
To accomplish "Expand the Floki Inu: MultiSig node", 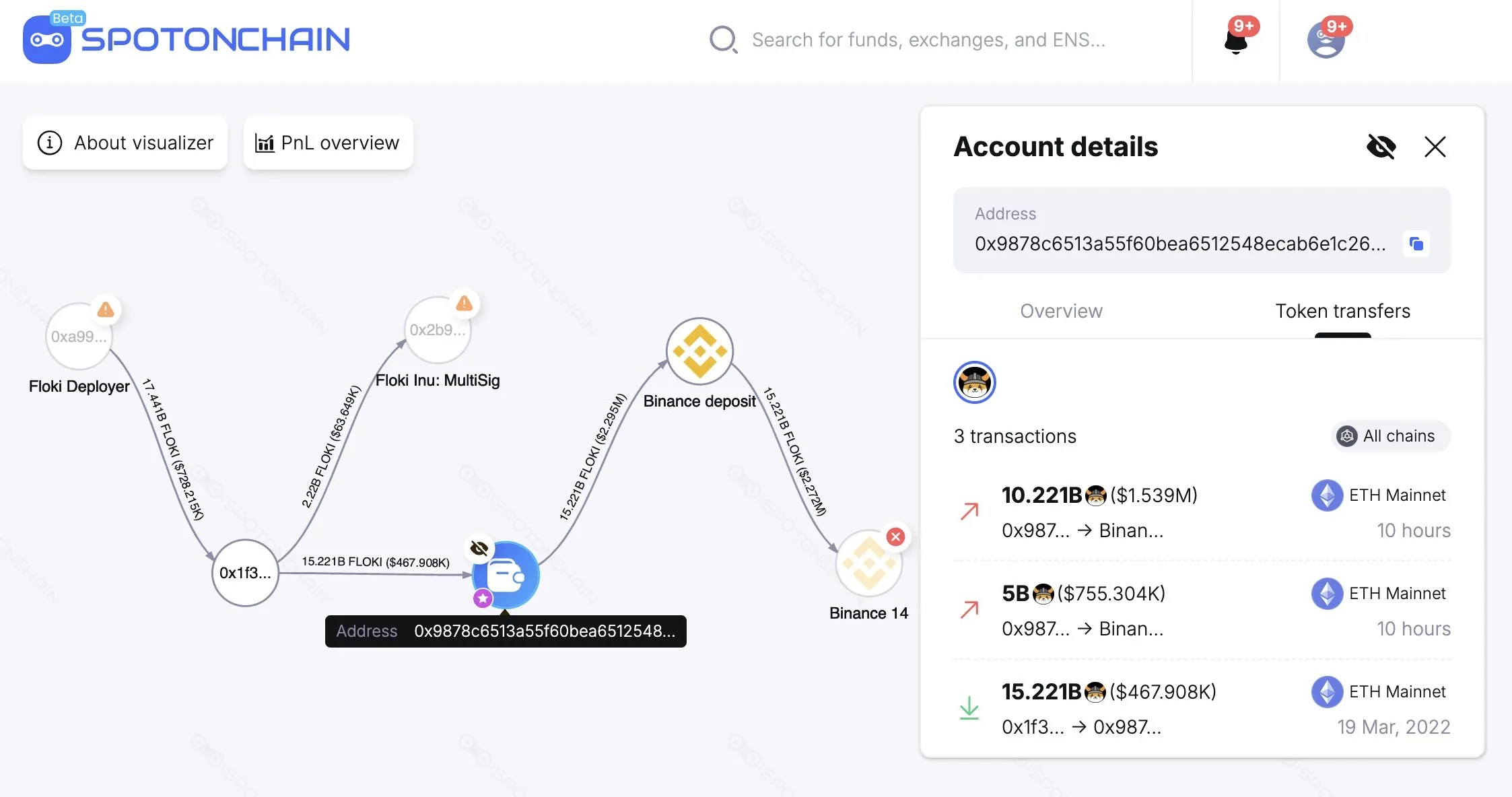I will [438, 329].
